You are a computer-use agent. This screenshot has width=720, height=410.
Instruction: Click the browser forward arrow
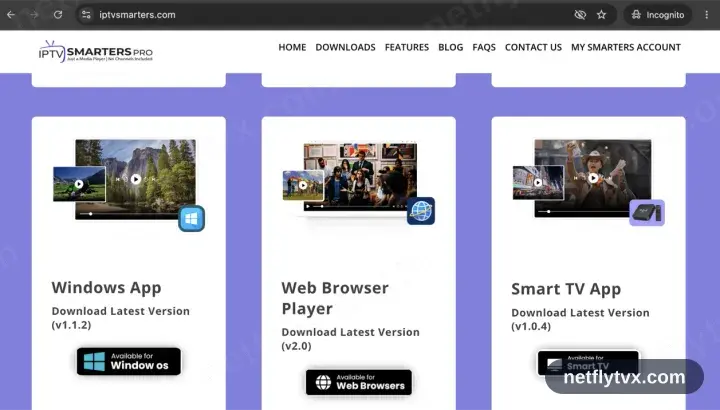[34, 15]
